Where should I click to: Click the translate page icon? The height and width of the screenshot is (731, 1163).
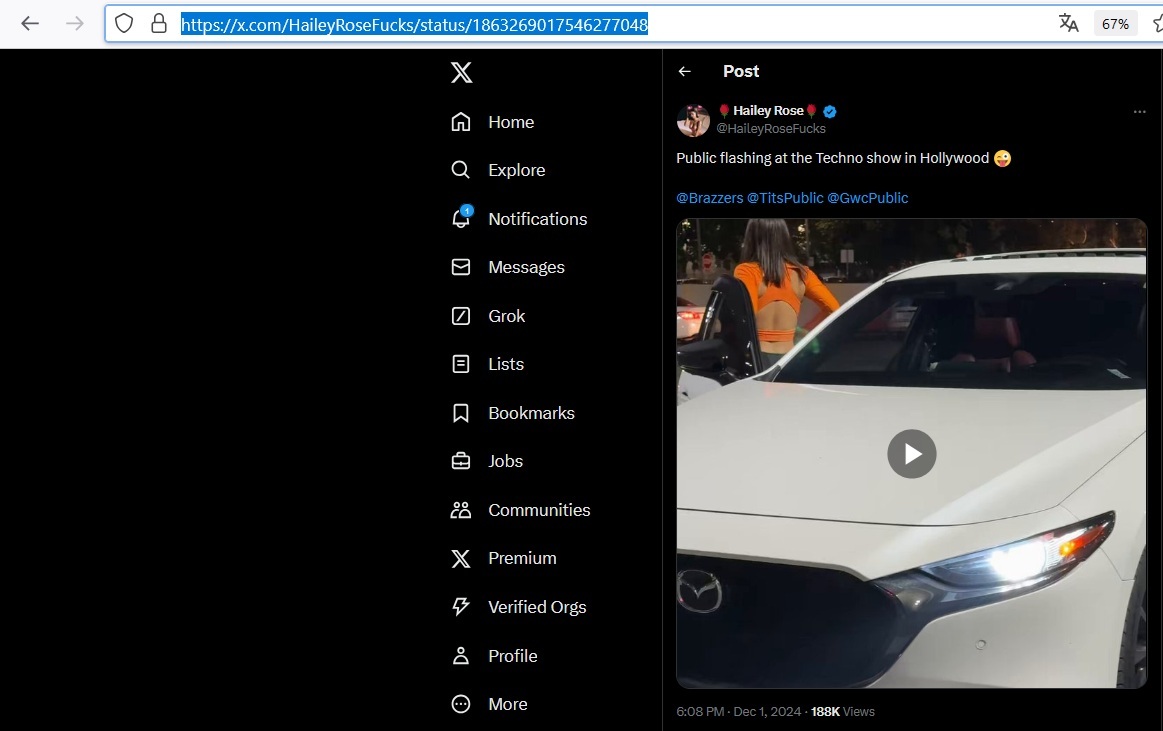pos(1068,24)
